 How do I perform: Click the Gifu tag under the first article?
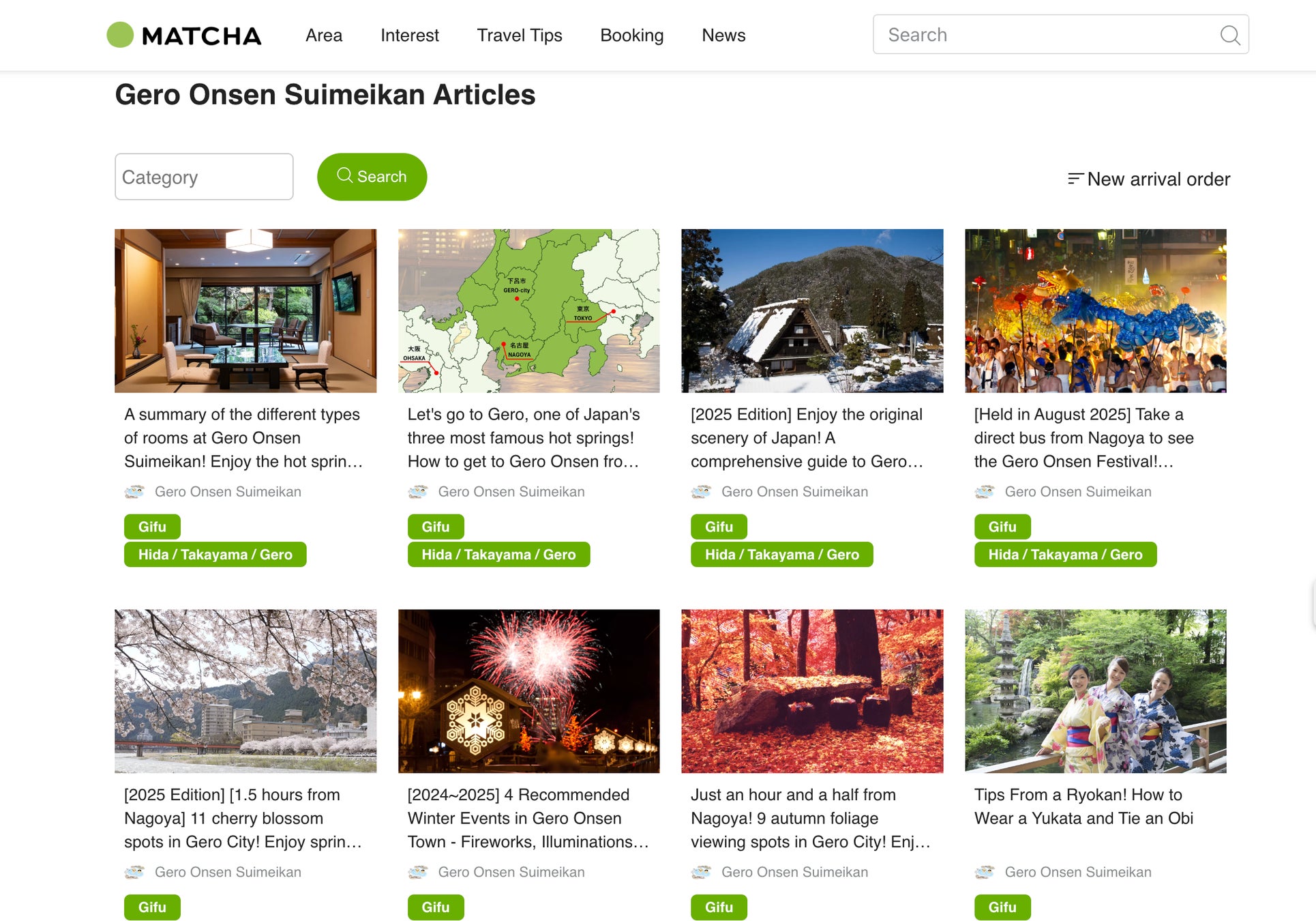coord(152,527)
